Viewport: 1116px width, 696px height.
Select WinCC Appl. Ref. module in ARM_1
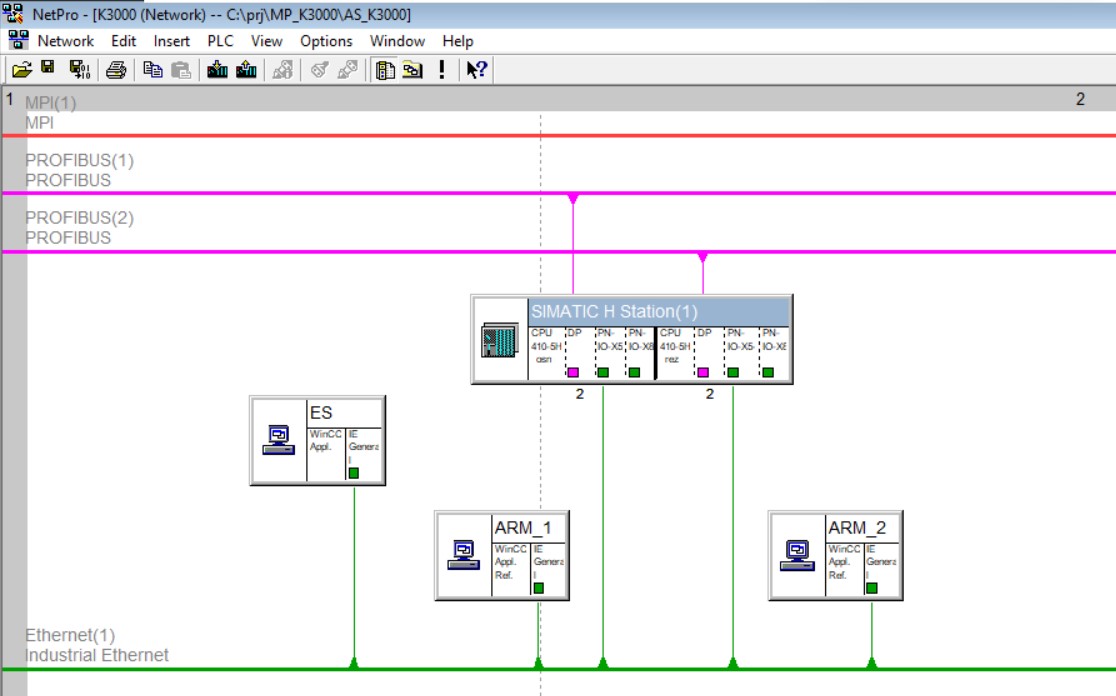(511, 569)
